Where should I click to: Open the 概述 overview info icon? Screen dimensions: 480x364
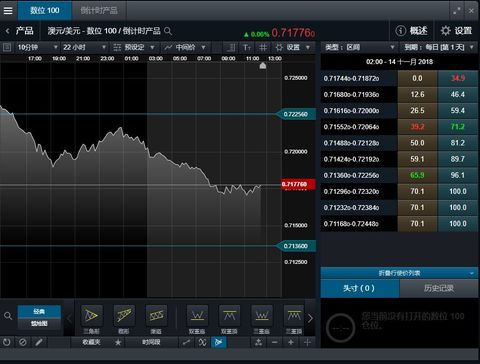[x=400, y=31]
